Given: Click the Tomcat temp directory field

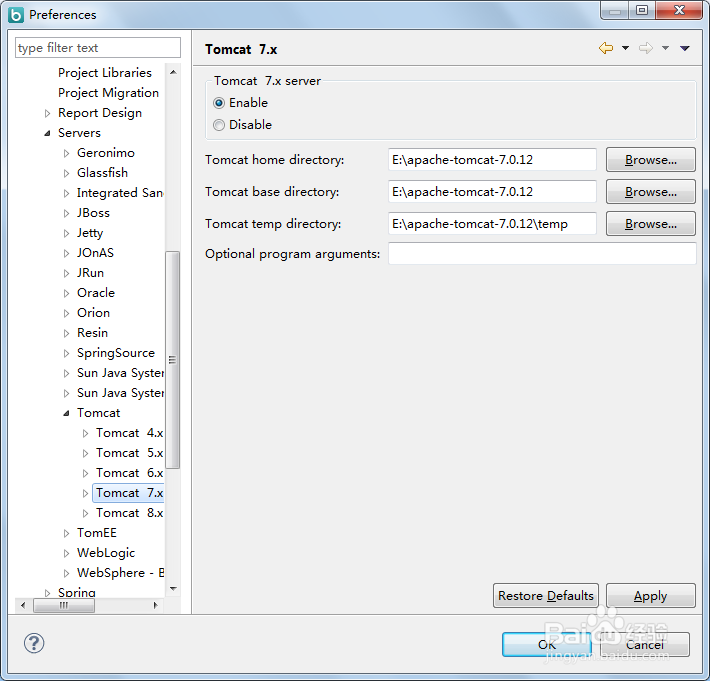Looking at the screenshot, I should 492,224.
